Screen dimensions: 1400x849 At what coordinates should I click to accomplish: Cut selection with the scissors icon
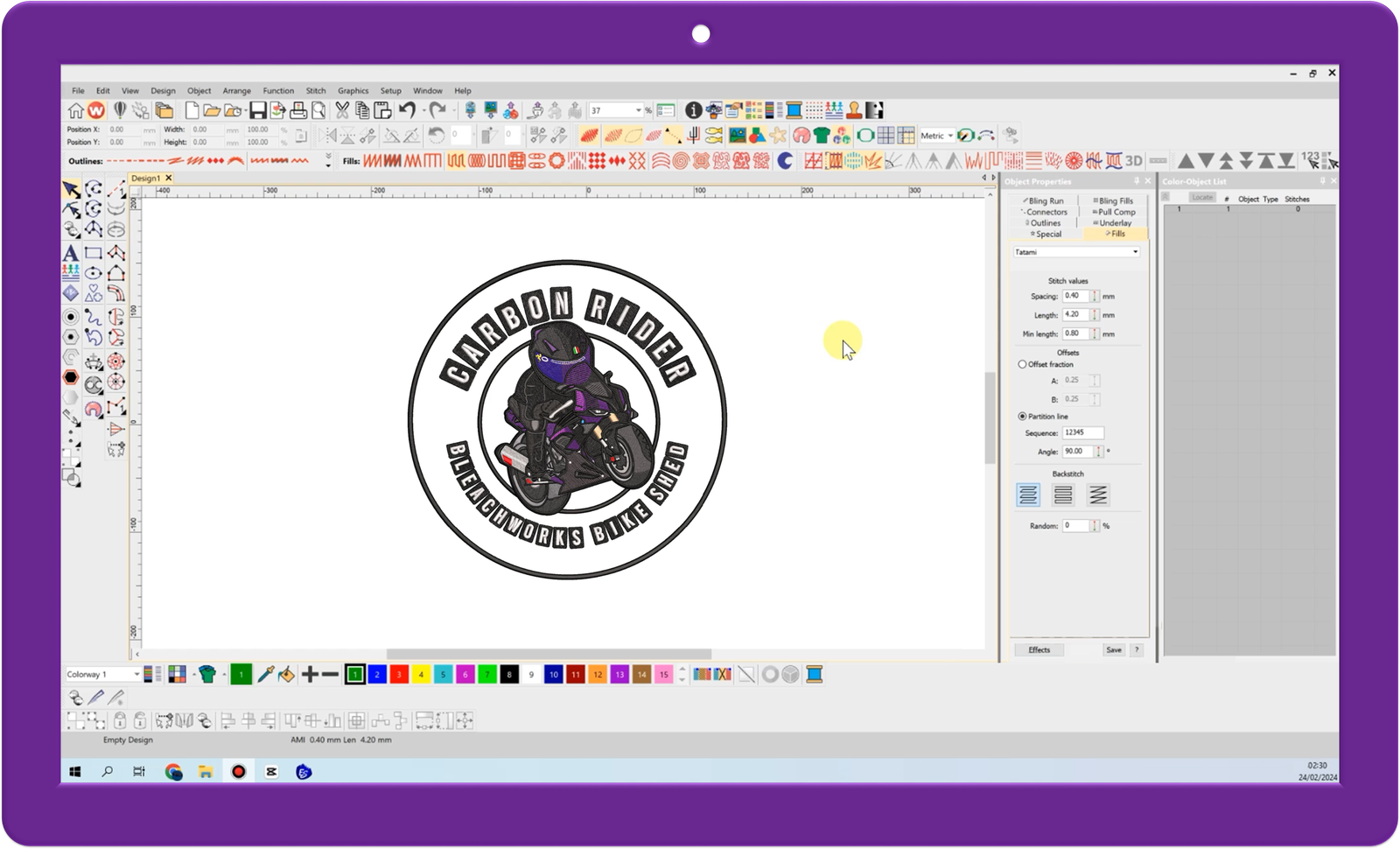click(341, 110)
